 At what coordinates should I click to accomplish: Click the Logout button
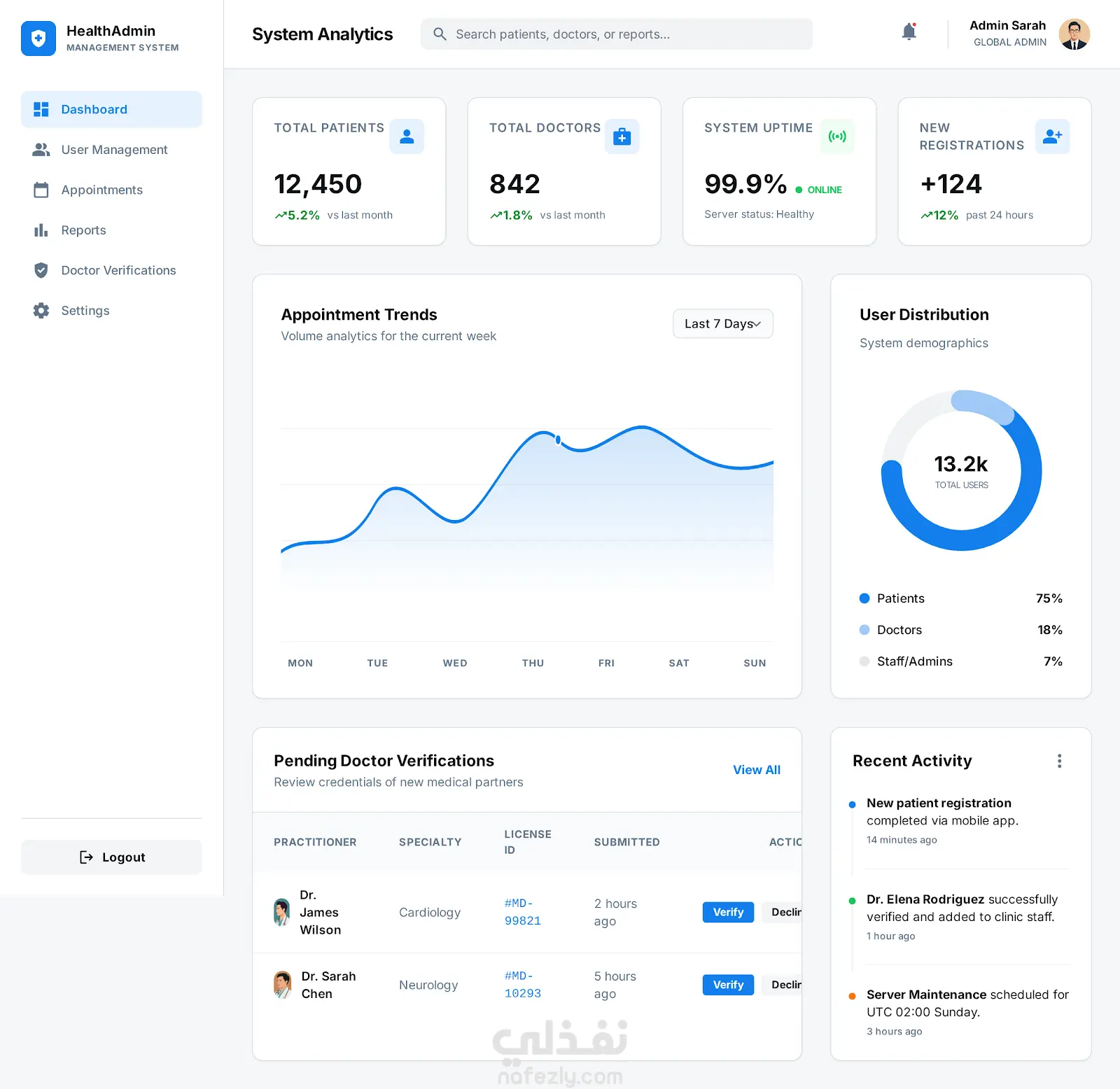[x=111, y=857]
